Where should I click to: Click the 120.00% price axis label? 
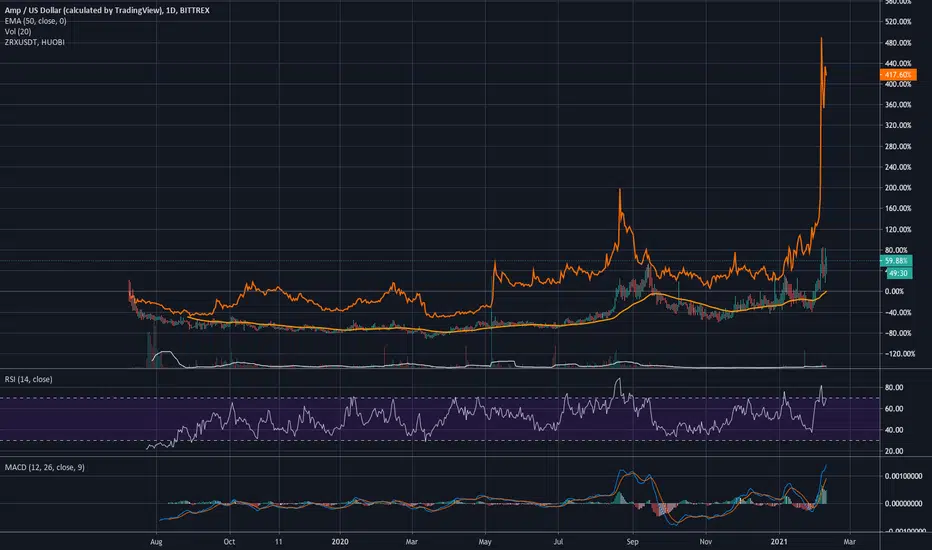click(898, 230)
